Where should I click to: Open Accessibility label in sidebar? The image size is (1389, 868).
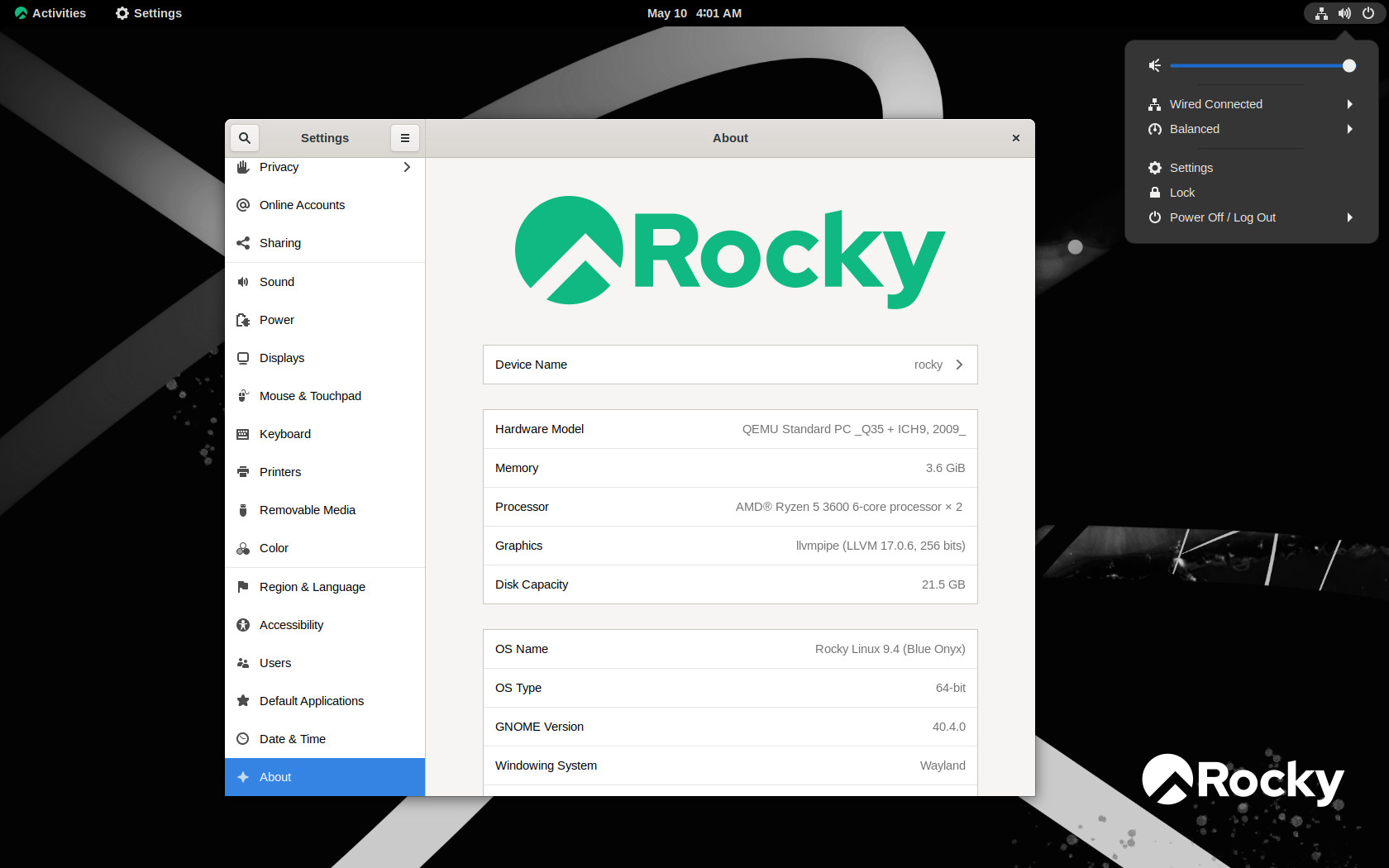tap(291, 625)
